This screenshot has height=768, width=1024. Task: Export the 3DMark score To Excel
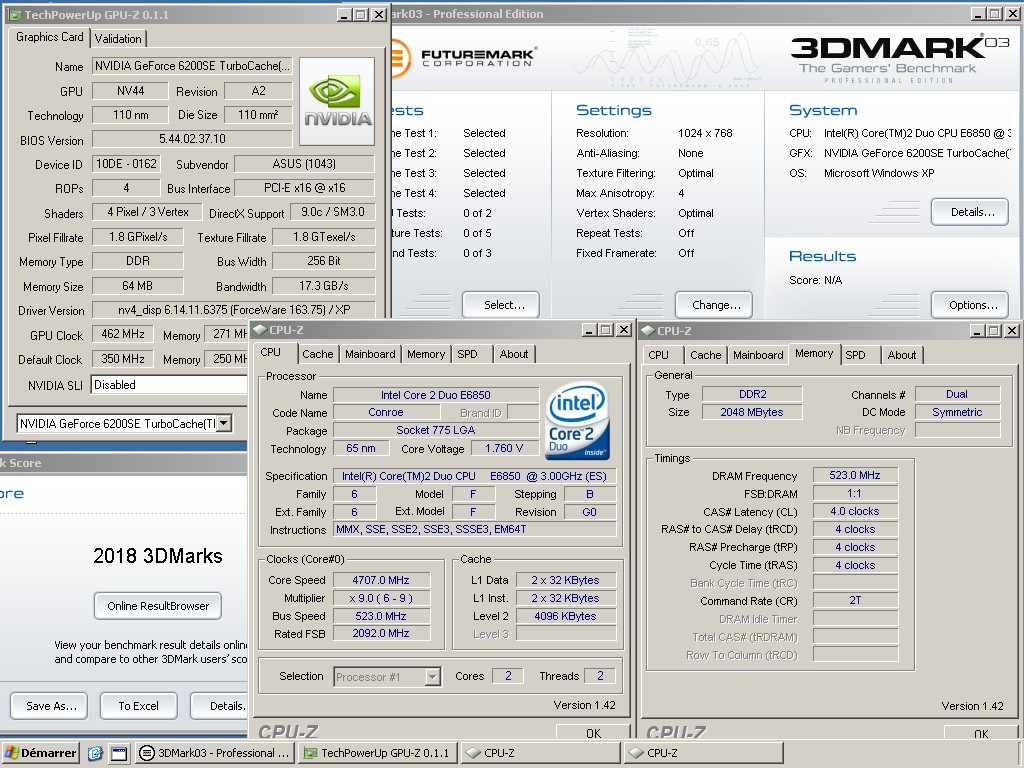[x=138, y=706]
